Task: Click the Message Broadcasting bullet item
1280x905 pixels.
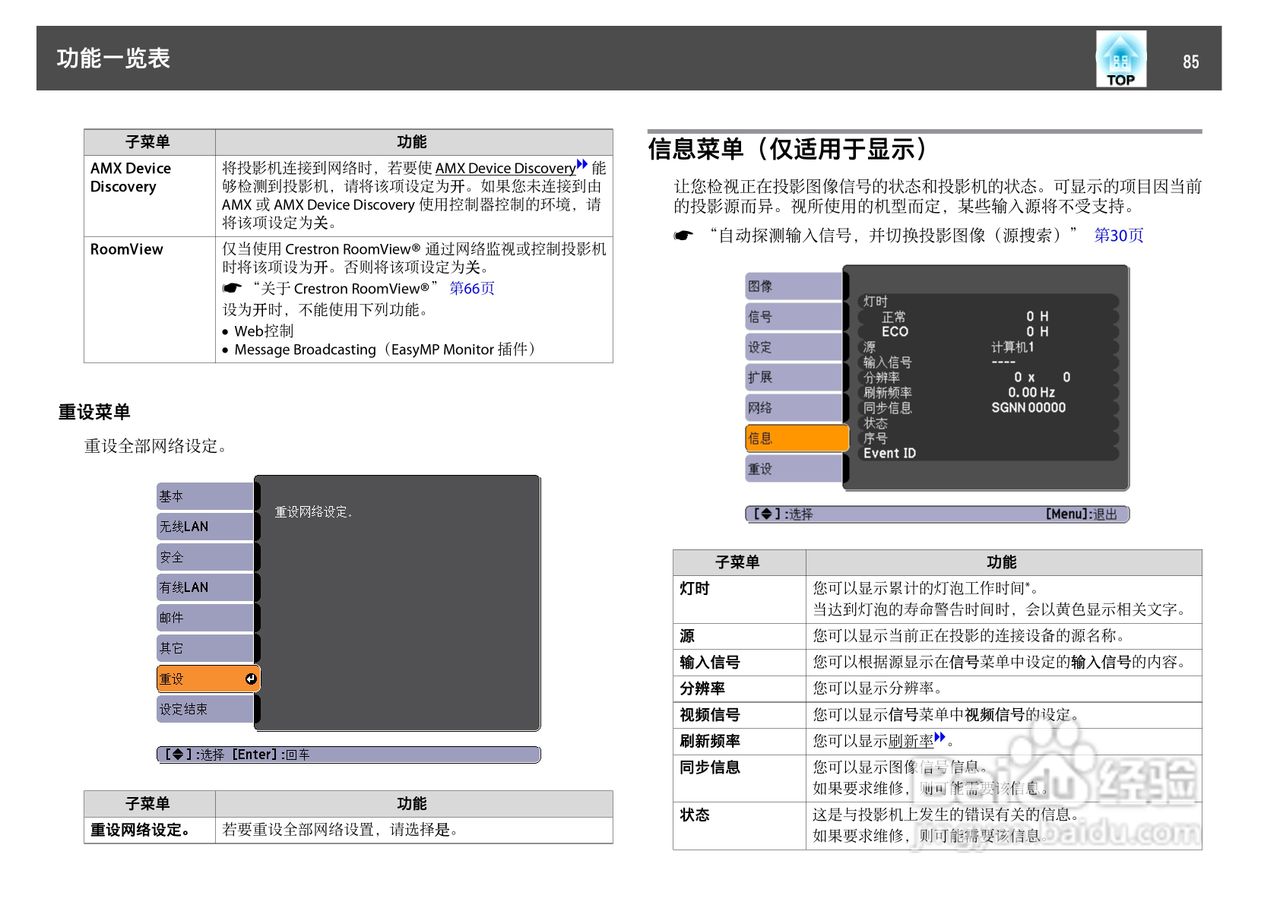Action: click(x=385, y=350)
